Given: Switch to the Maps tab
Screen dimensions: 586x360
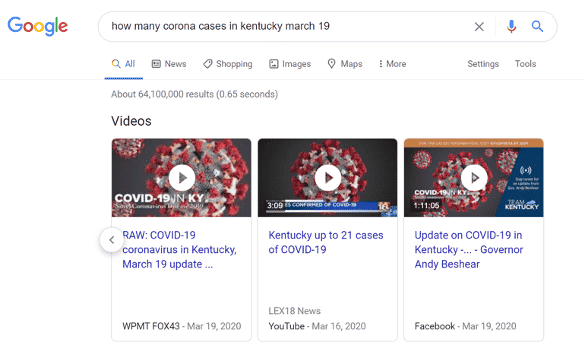Looking at the screenshot, I should click(345, 64).
